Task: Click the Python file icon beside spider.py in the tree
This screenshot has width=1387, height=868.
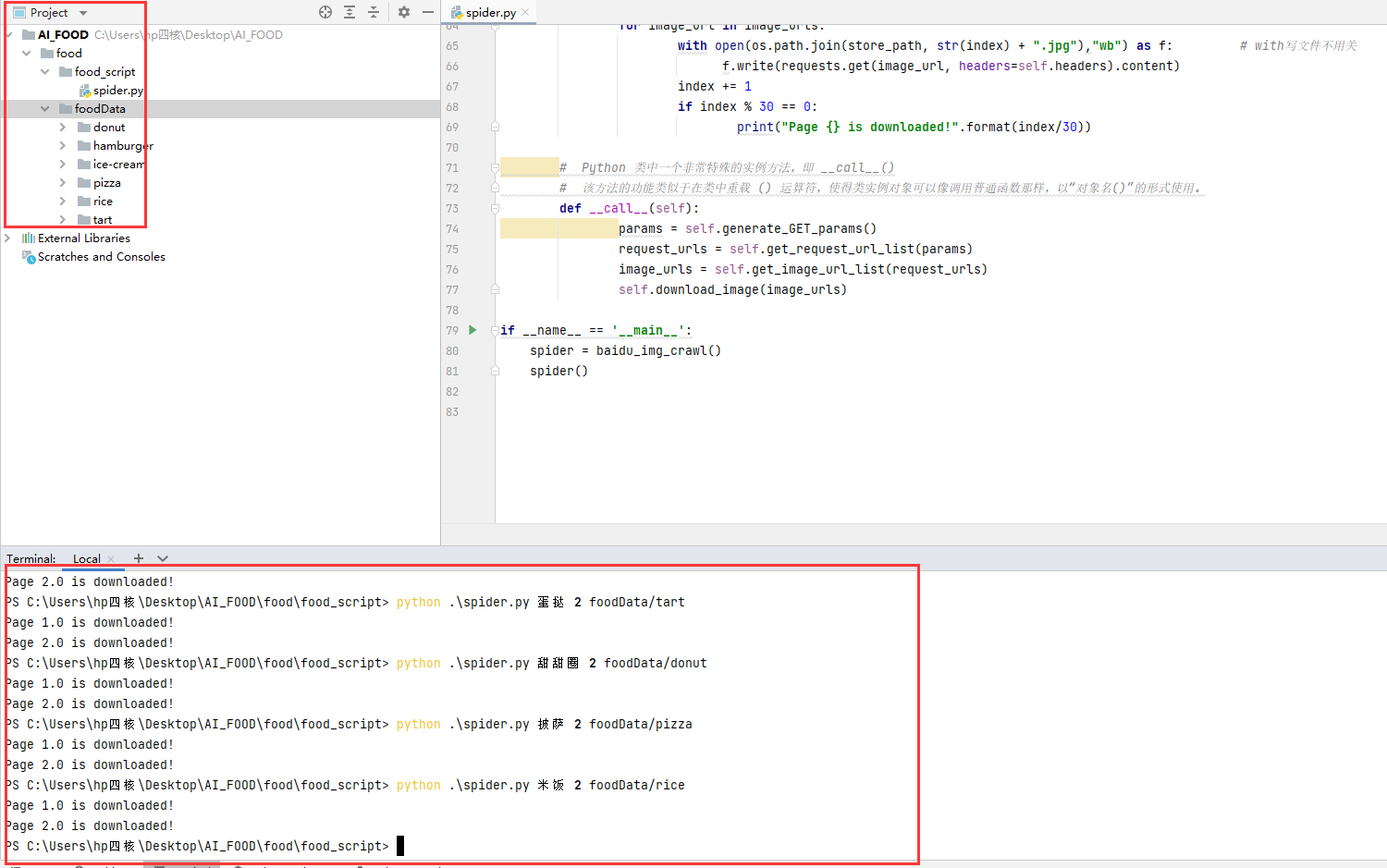Action: [x=85, y=91]
